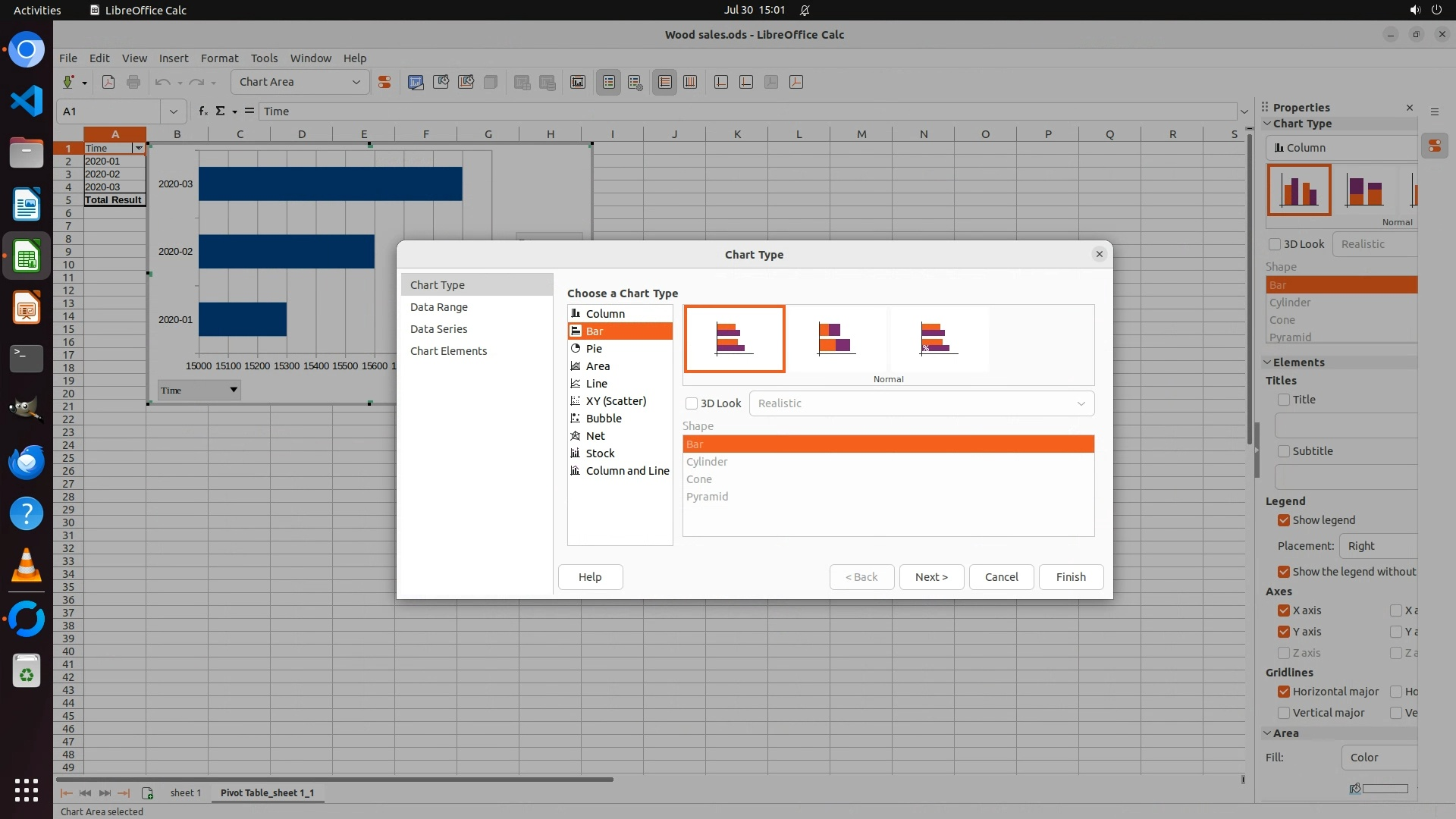Click the Horizontal Grids toolbar icon
The width and height of the screenshot is (1456, 819).
pos(665,82)
